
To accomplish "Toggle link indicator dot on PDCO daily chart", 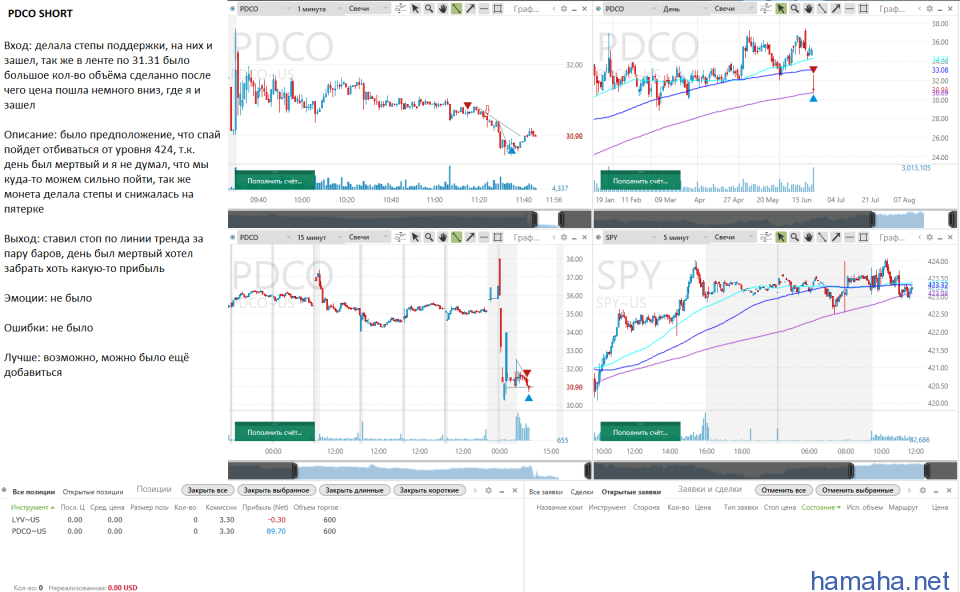I will (x=598, y=9).
